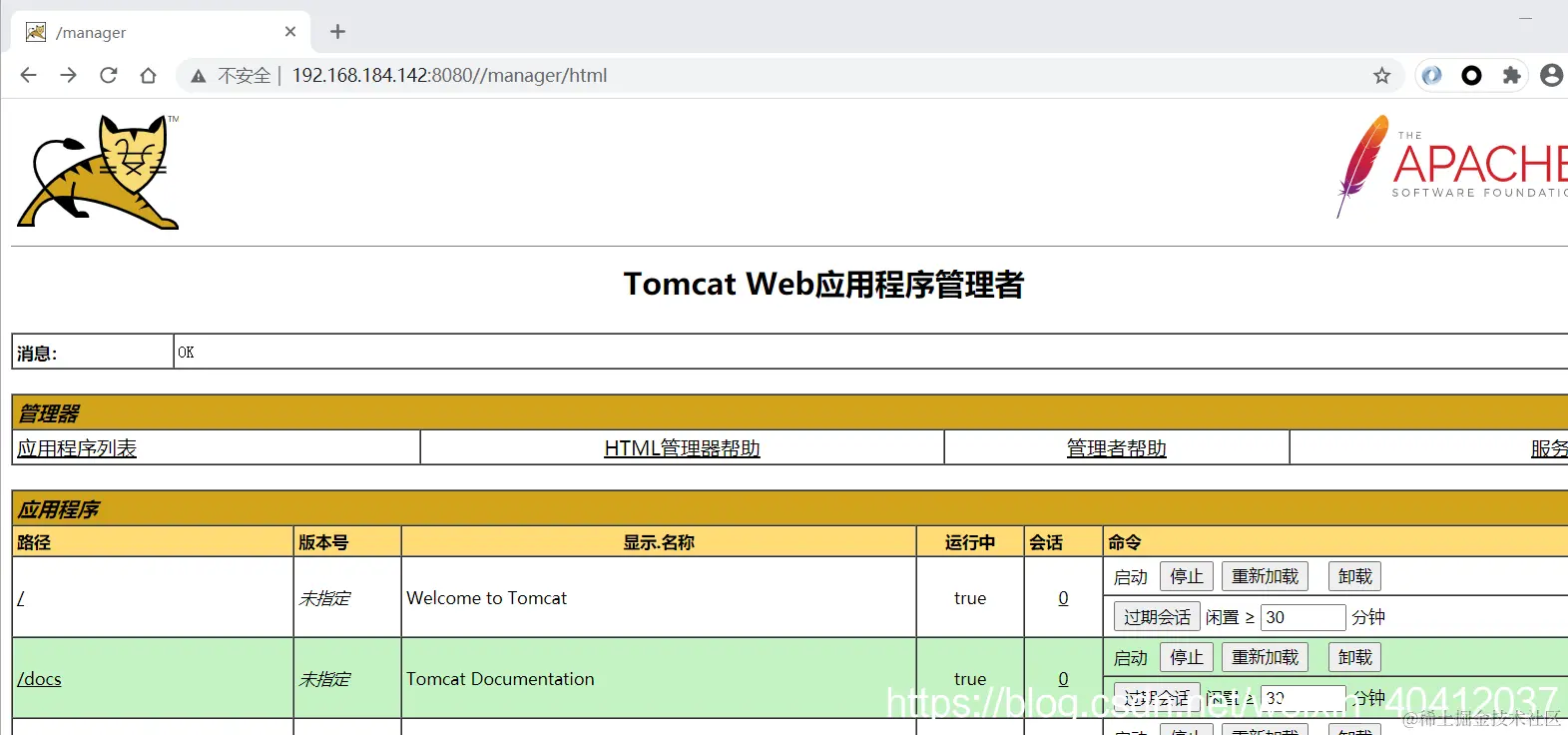1568x735 pixels.
Task: Click 卸载 for Welcome to Tomcat
Action: (1354, 576)
